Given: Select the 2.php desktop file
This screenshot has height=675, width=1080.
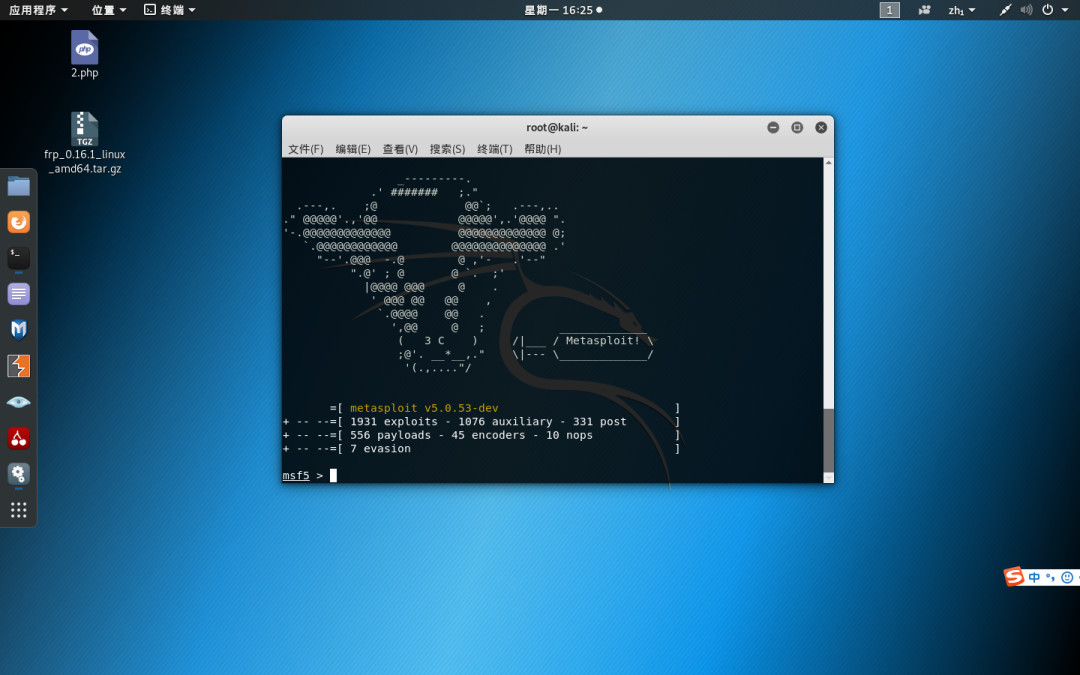Looking at the screenshot, I should point(85,54).
